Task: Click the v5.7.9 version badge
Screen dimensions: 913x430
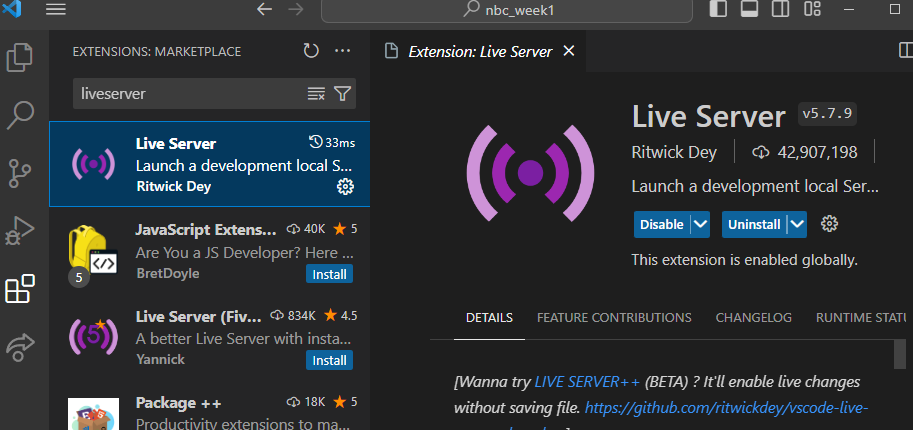Action: pos(827,114)
